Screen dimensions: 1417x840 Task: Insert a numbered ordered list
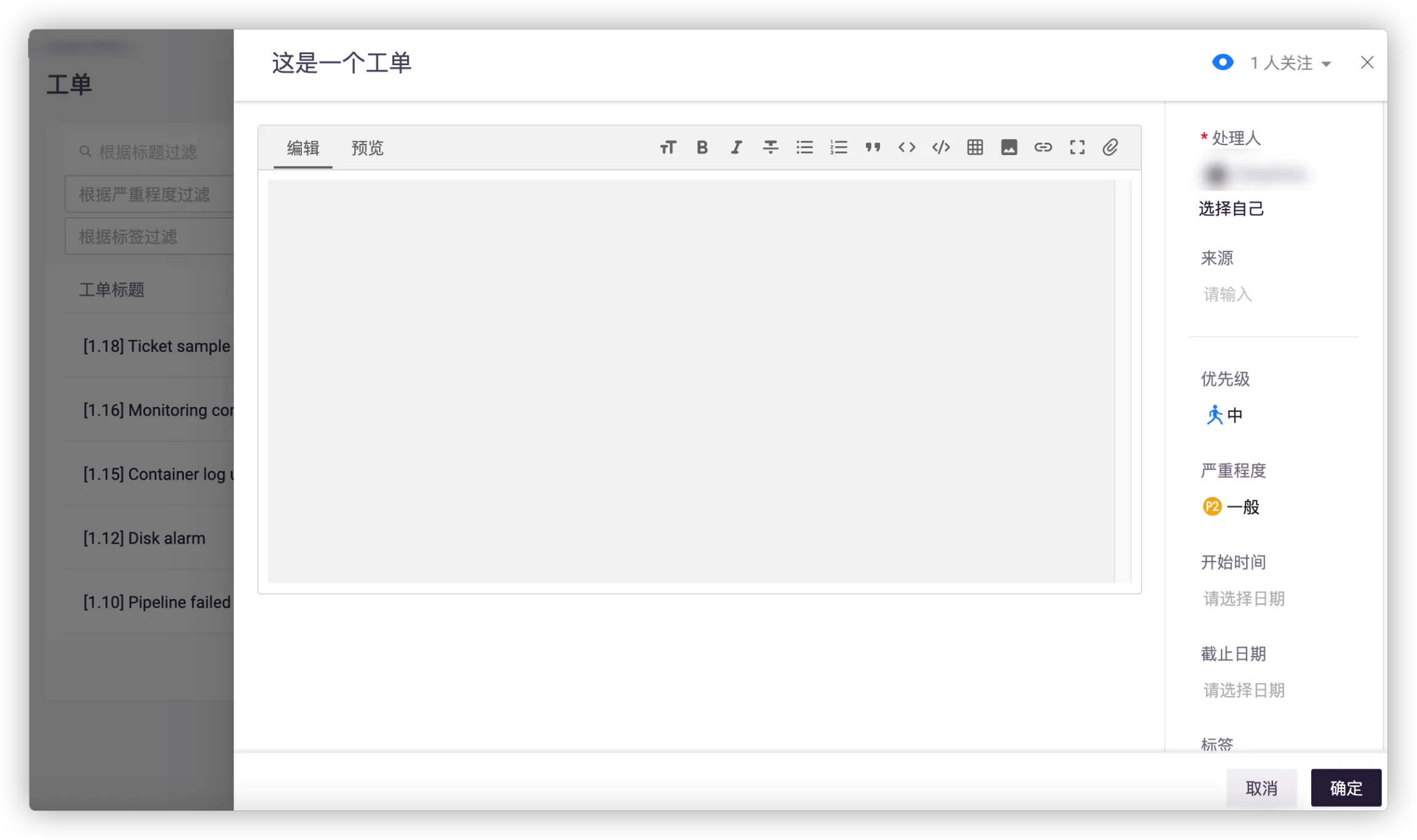tap(839, 148)
